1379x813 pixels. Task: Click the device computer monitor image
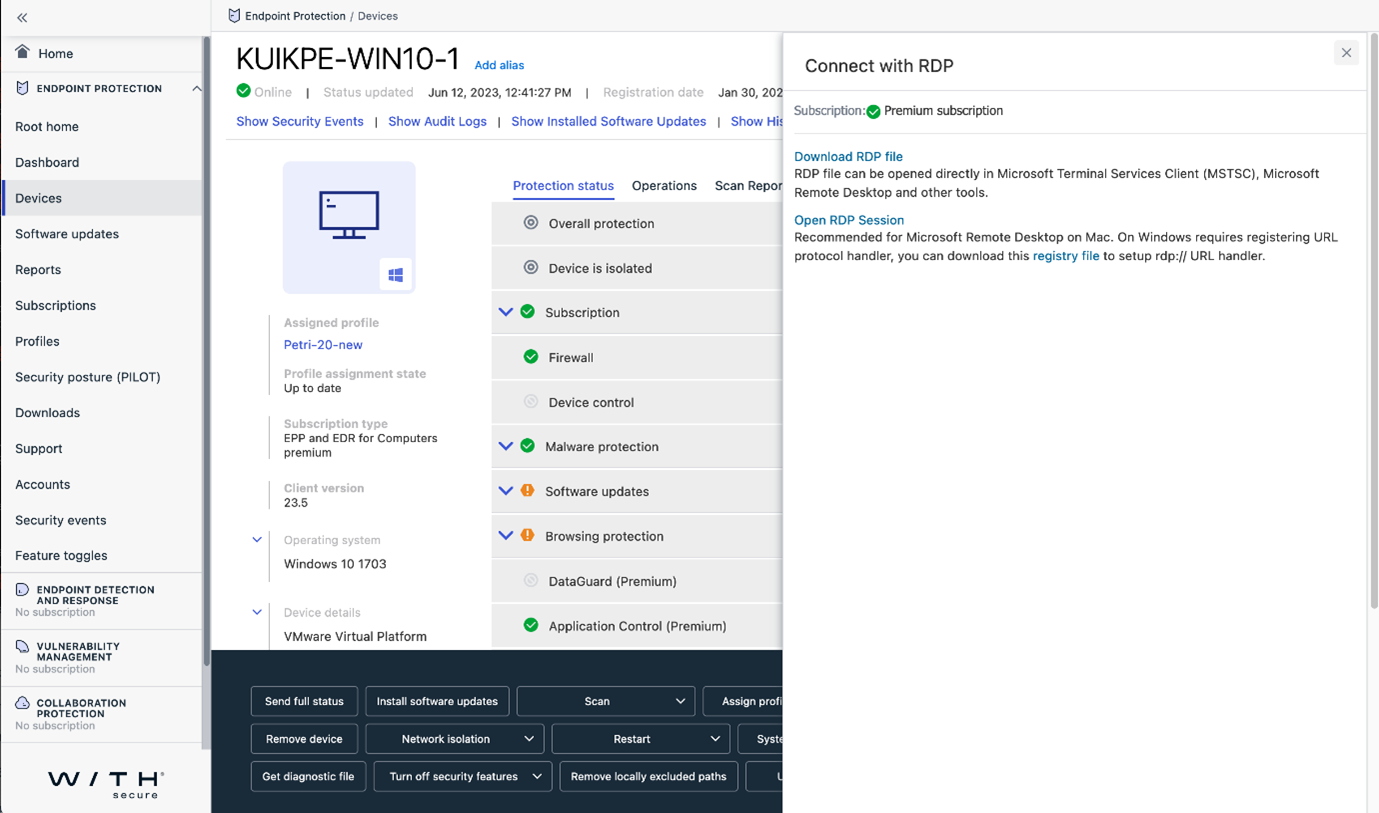[349, 215]
